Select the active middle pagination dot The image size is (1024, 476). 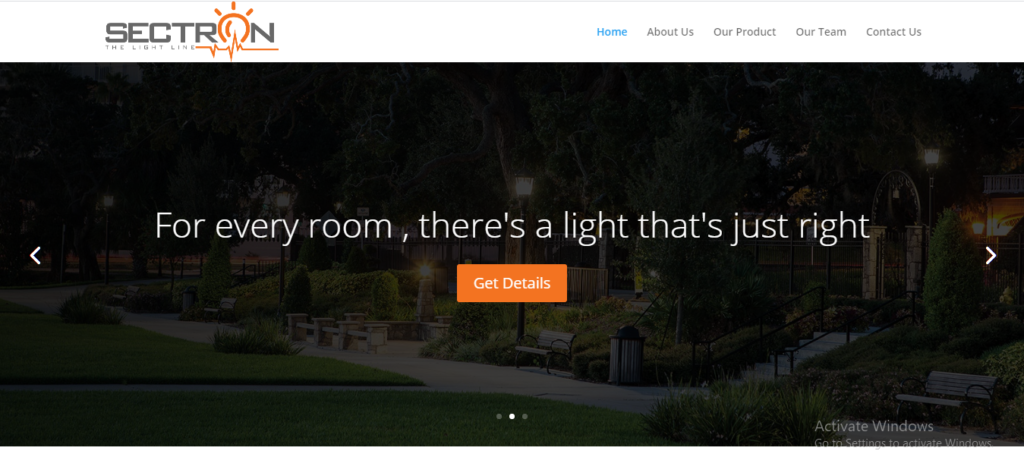(512, 416)
